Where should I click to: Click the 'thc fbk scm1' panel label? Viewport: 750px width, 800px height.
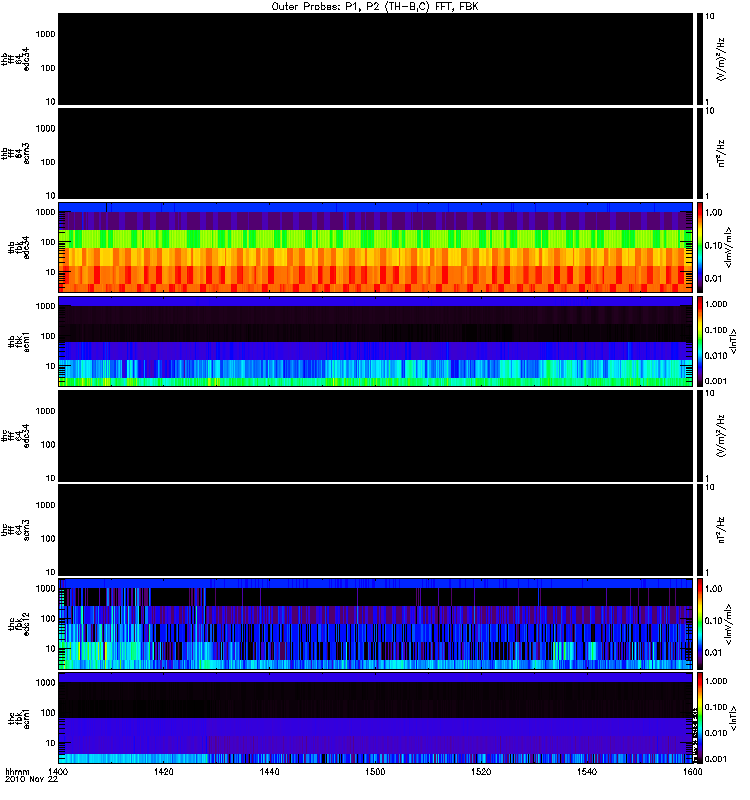[x=19, y=718]
